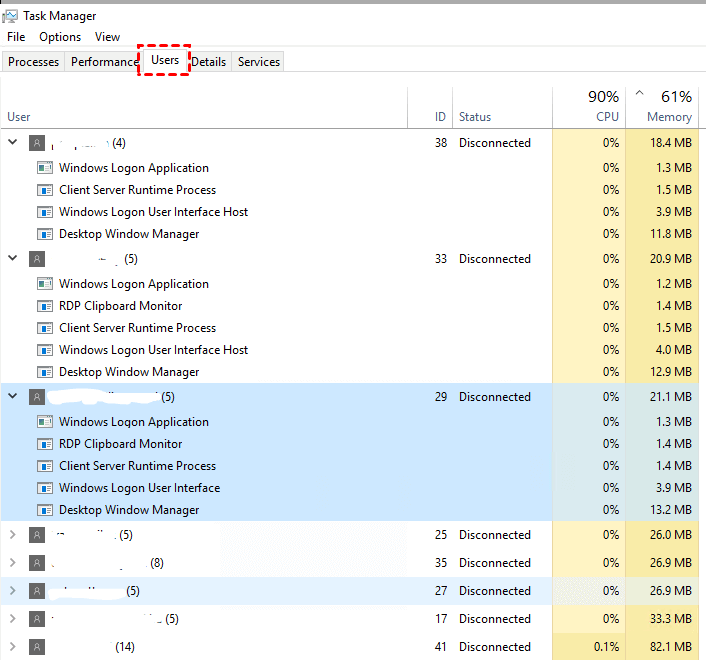Click icon of Windows Logon Application using 1.2 MB
This screenshot has height=660, width=706.
point(44,284)
